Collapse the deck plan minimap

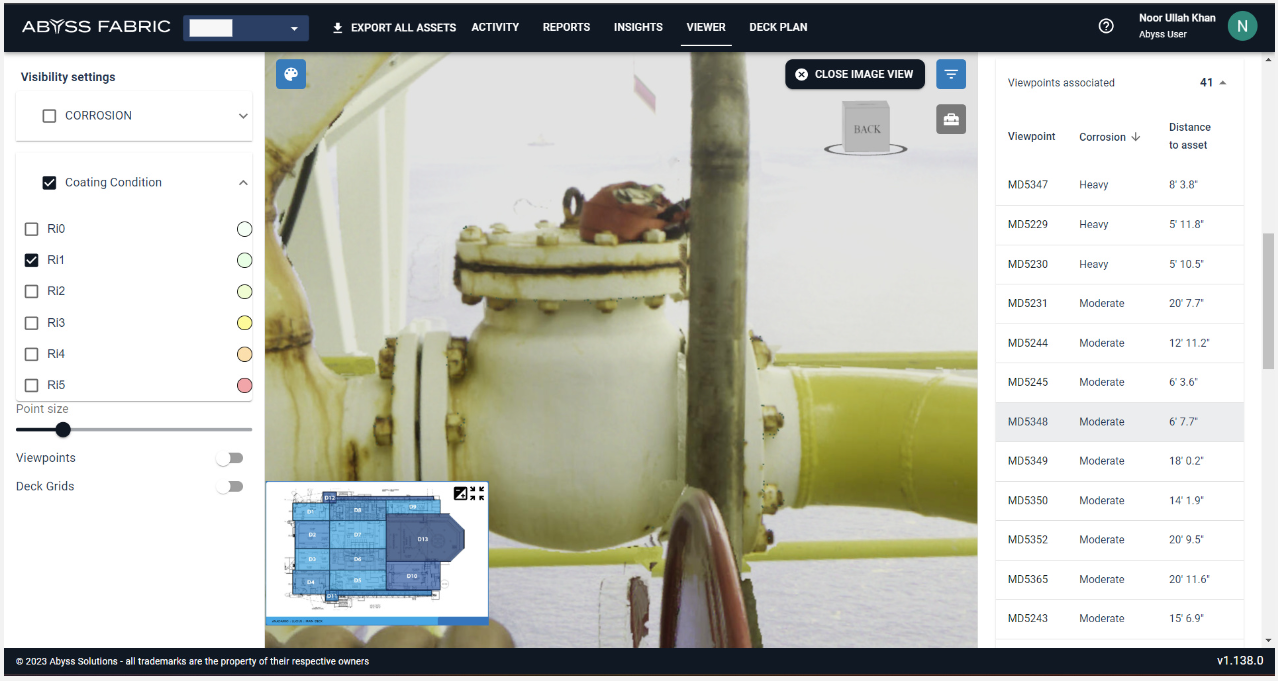click(477, 493)
